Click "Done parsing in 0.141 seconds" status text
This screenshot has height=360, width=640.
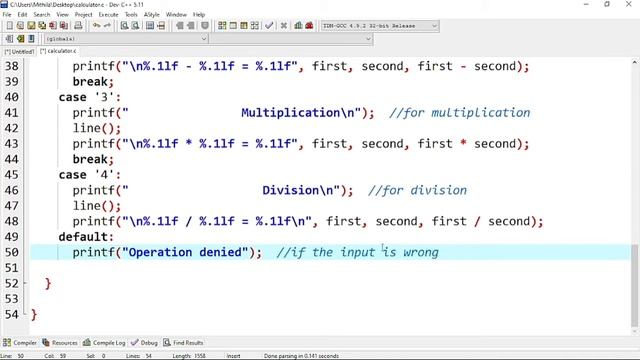pos(301,356)
